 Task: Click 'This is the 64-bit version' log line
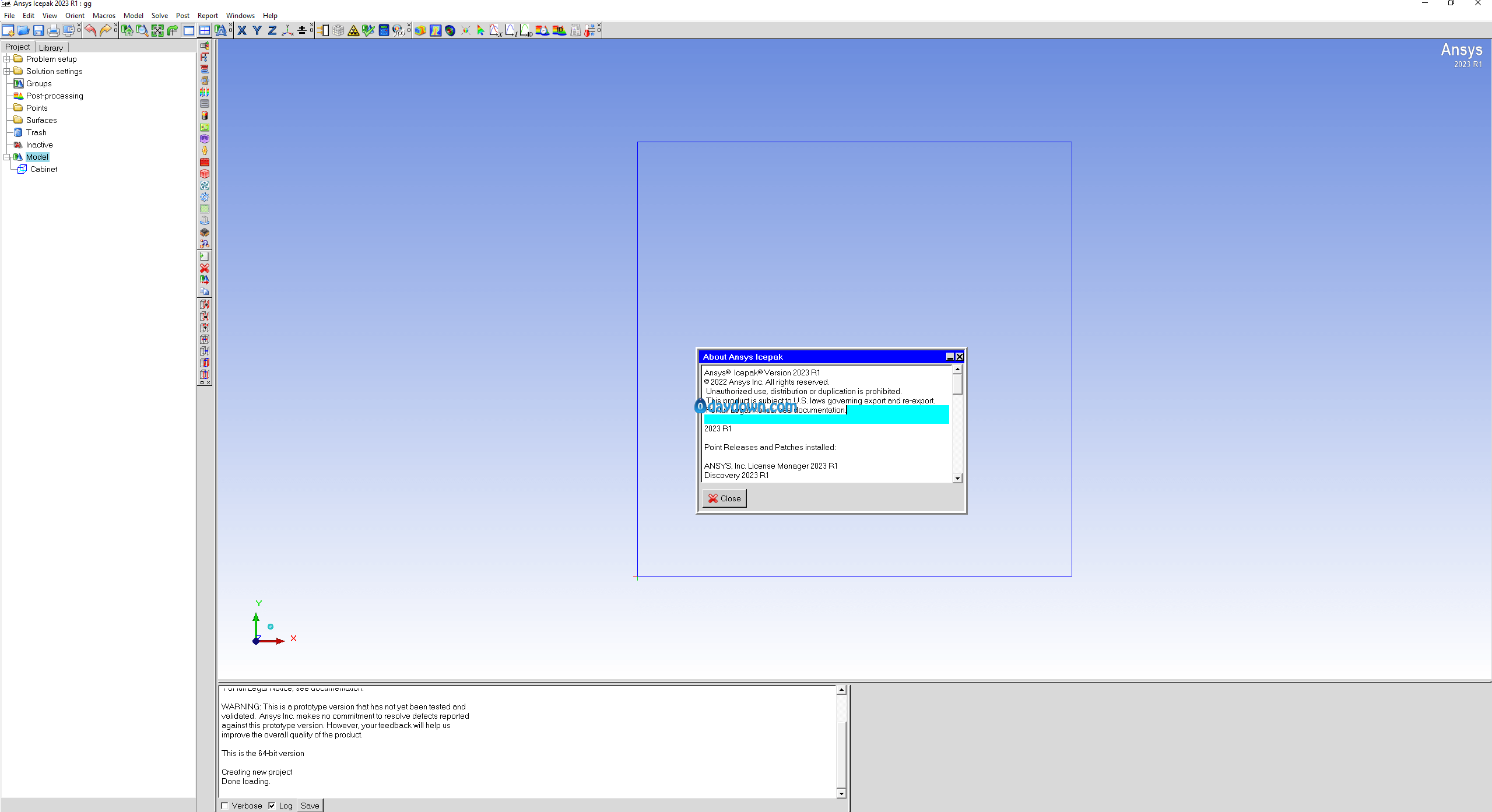coord(263,753)
